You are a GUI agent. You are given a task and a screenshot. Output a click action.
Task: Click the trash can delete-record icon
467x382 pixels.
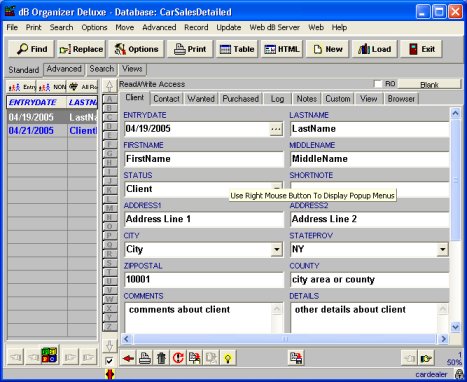point(161,359)
